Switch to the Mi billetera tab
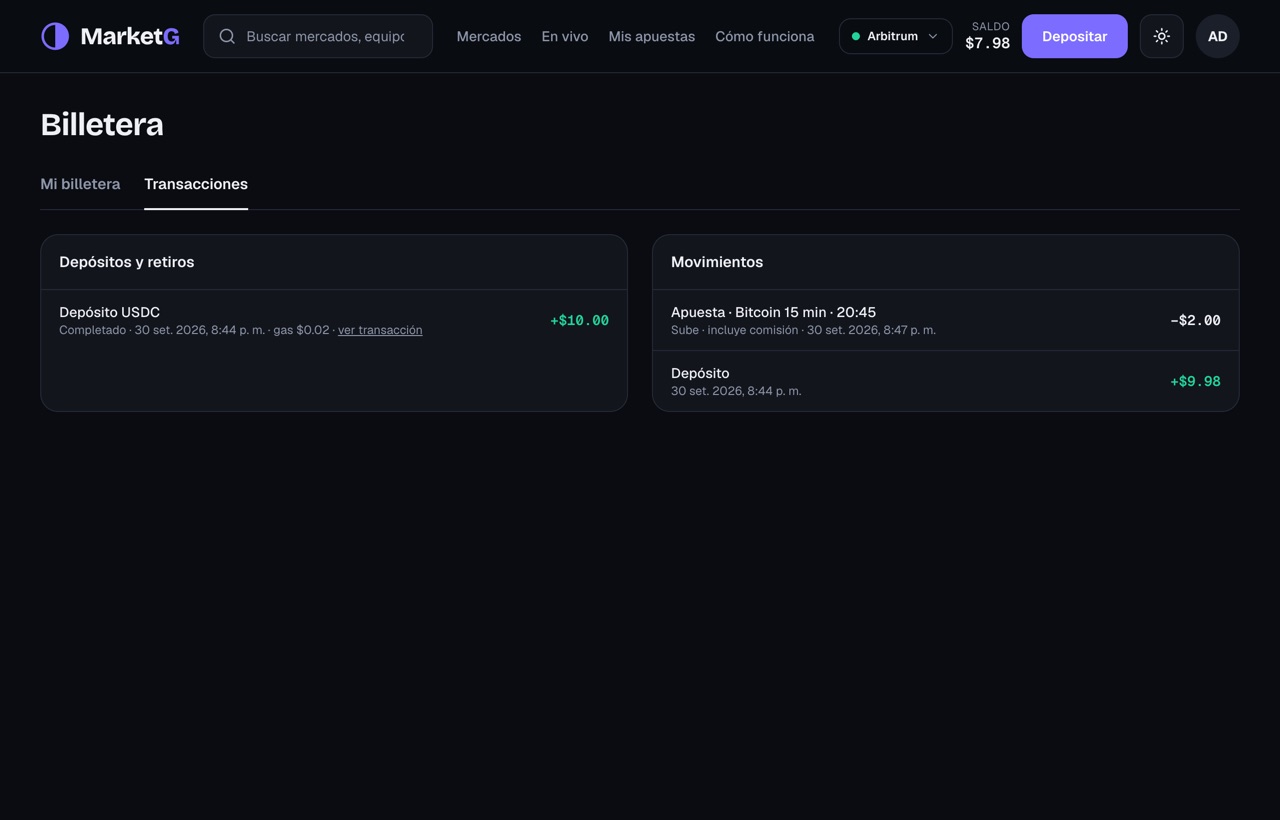 [80, 184]
